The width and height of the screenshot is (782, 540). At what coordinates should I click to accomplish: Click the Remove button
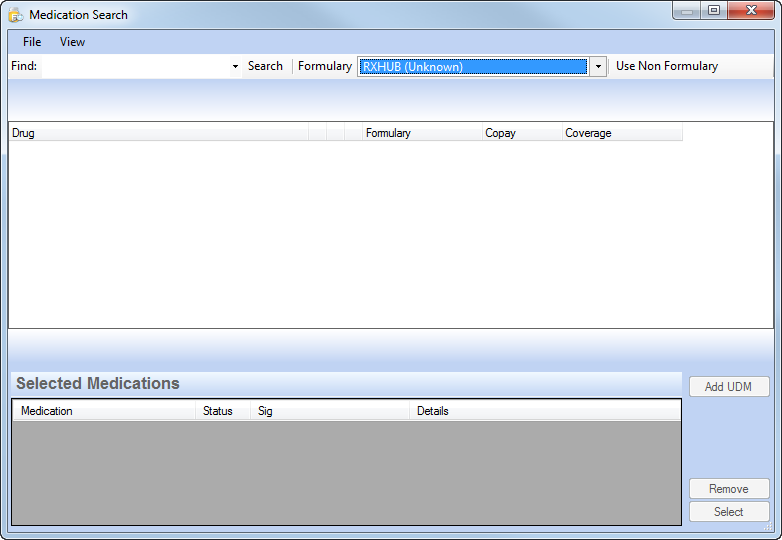pos(729,489)
